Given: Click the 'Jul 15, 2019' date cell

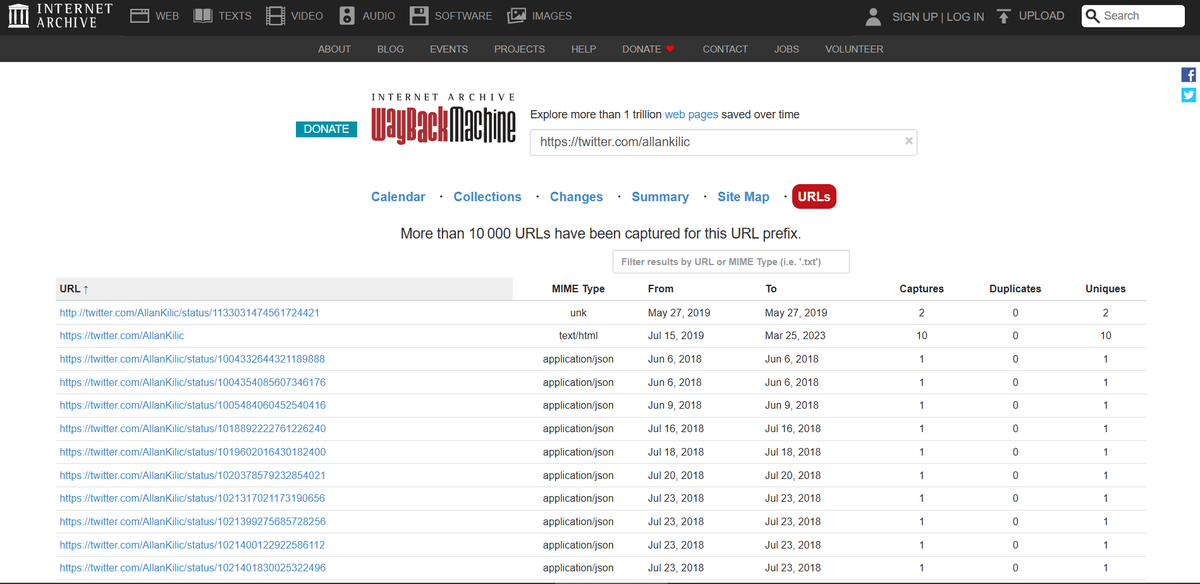Looking at the screenshot, I should point(676,336).
